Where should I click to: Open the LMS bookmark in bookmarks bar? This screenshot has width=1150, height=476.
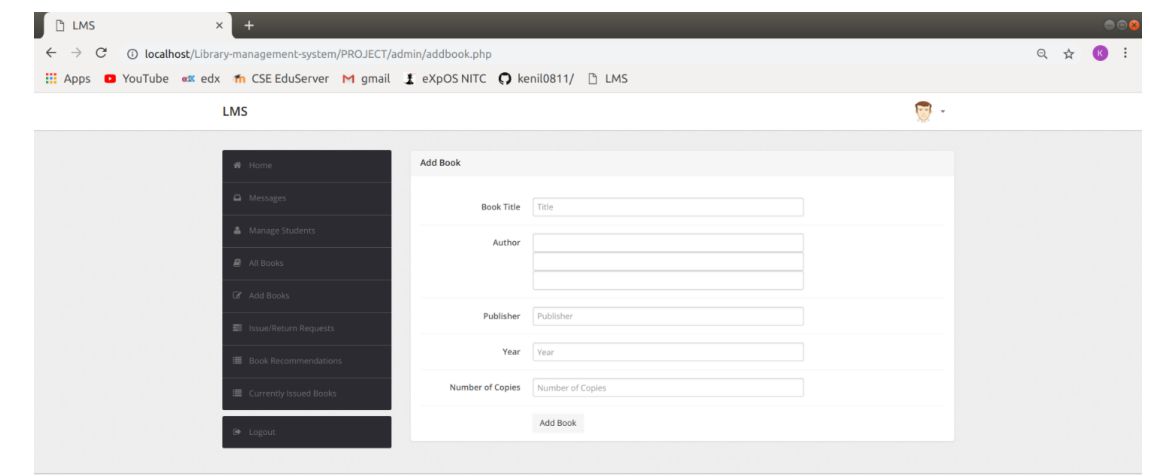pos(608,78)
